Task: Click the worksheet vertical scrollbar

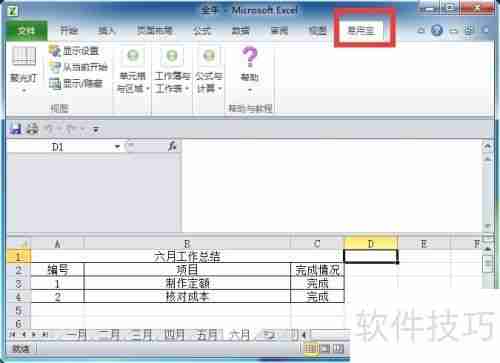Action: 488,267
